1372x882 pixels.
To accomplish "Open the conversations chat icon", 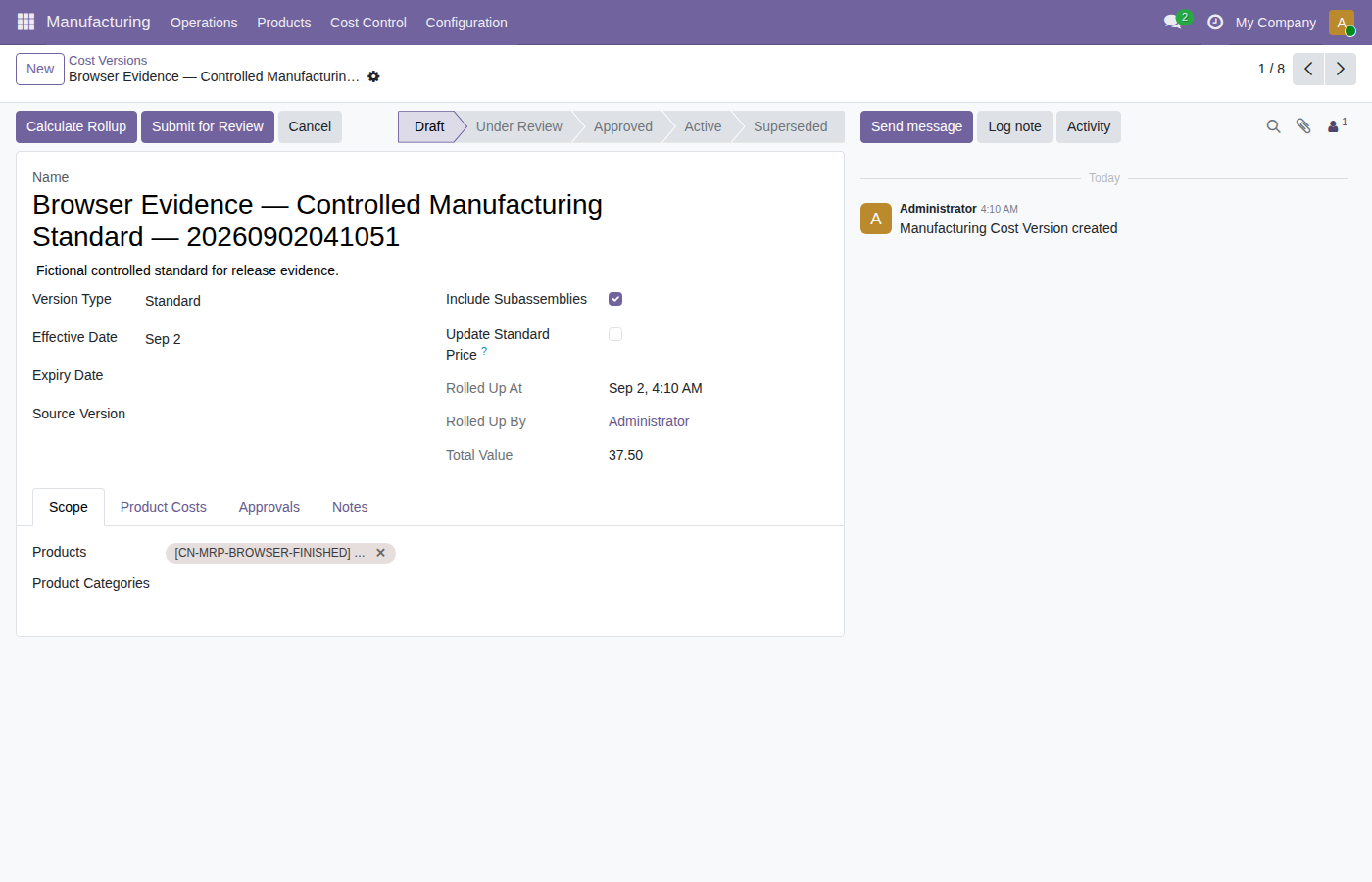I will (x=1174, y=22).
